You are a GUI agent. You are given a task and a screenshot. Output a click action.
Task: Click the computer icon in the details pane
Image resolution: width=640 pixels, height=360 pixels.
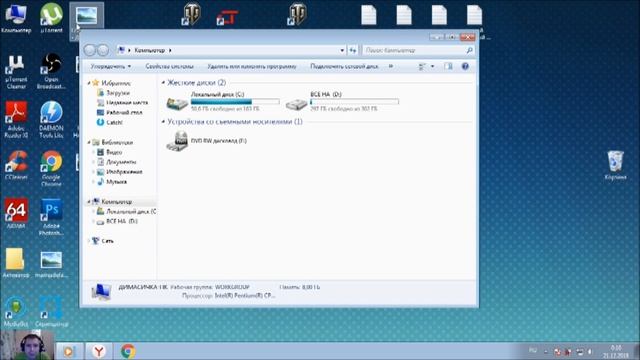pyautogui.click(x=101, y=292)
